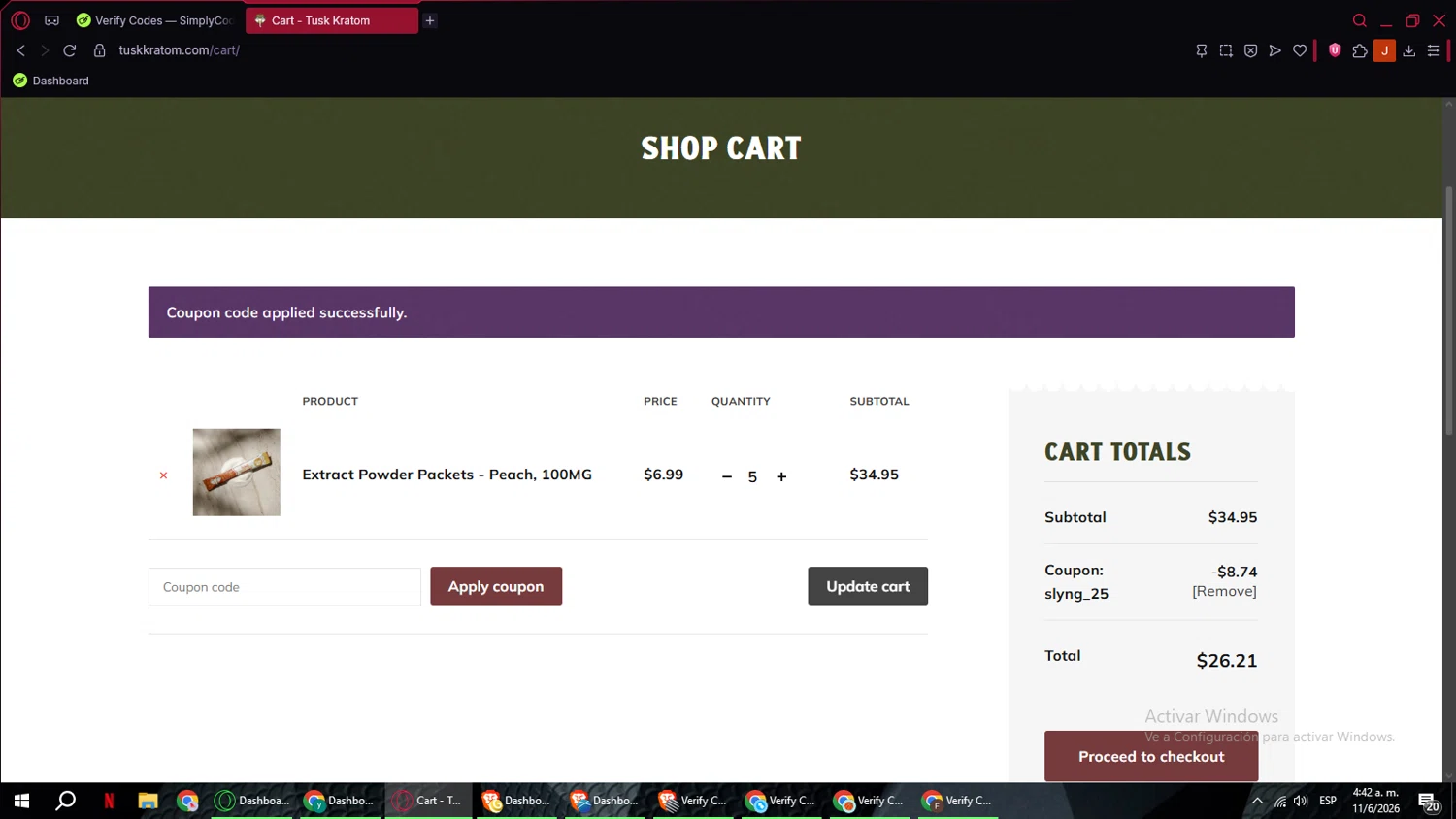Go forward to the next page

45,50
